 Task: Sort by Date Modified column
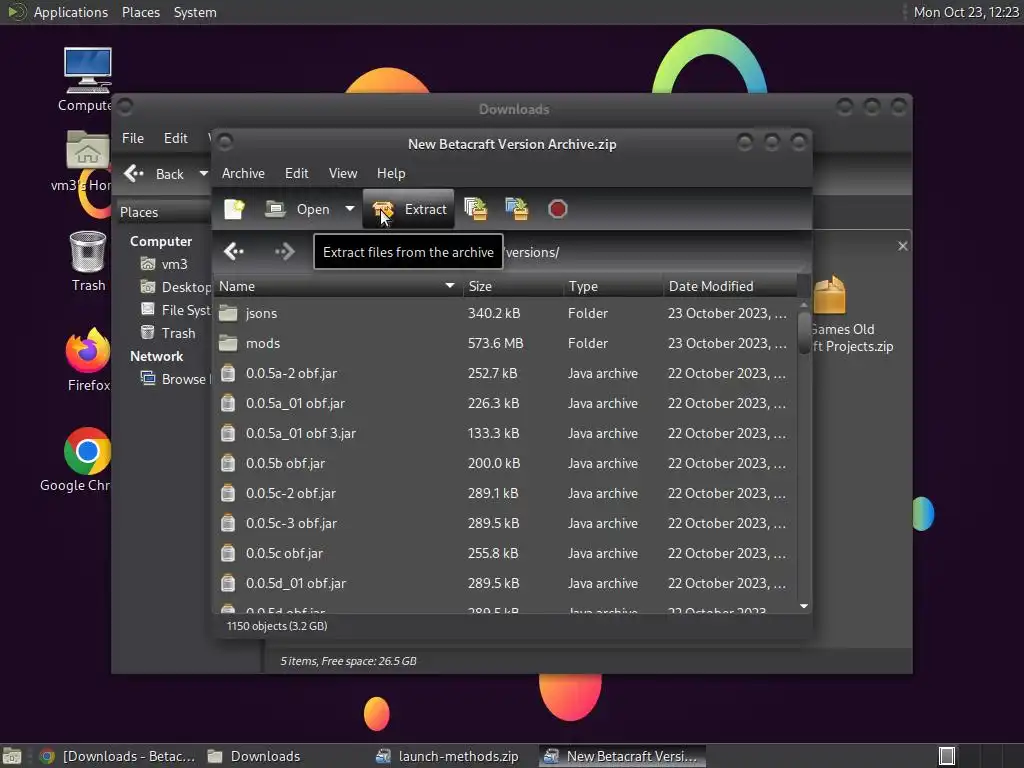coord(729,286)
